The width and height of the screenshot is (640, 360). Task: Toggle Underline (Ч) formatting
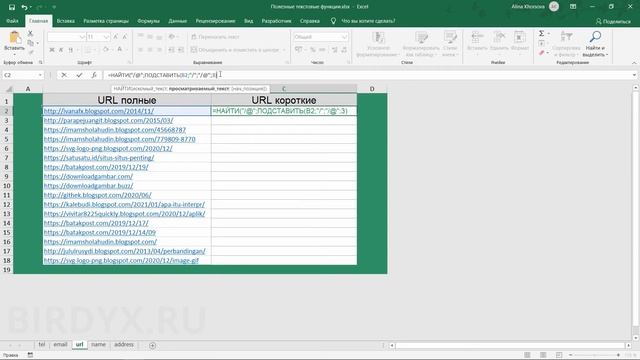point(70,50)
